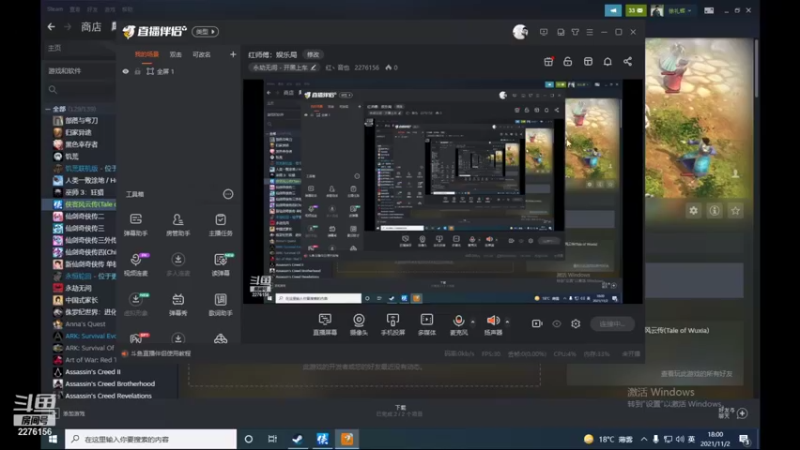Open the notification bell icon
This screenshot has height=450, width=800.
pos(608,61)
